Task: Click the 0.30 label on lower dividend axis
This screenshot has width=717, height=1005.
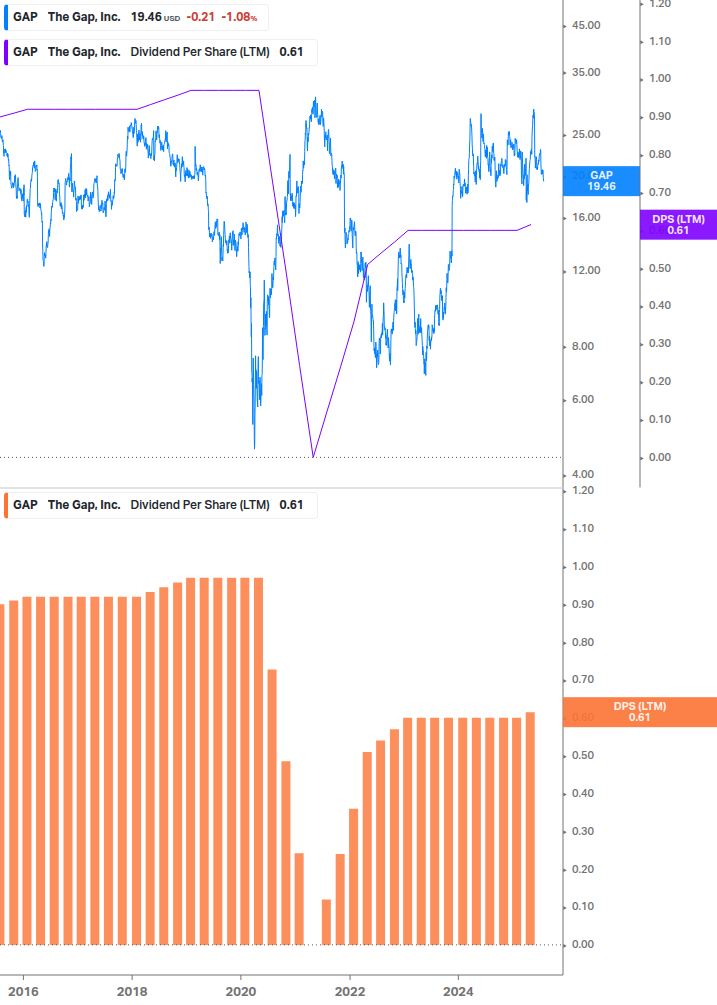Action: [583, 831]
